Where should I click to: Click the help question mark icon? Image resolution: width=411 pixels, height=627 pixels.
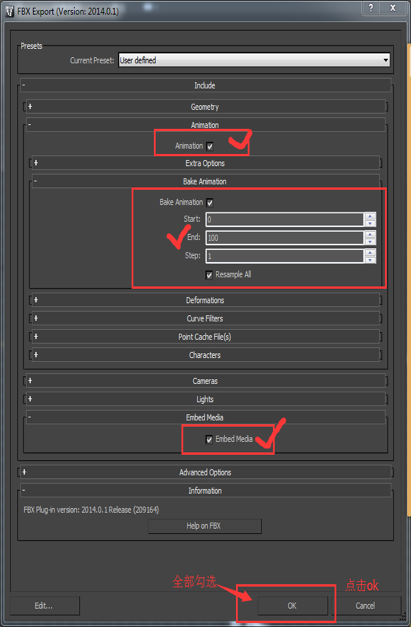pos(371,8)
